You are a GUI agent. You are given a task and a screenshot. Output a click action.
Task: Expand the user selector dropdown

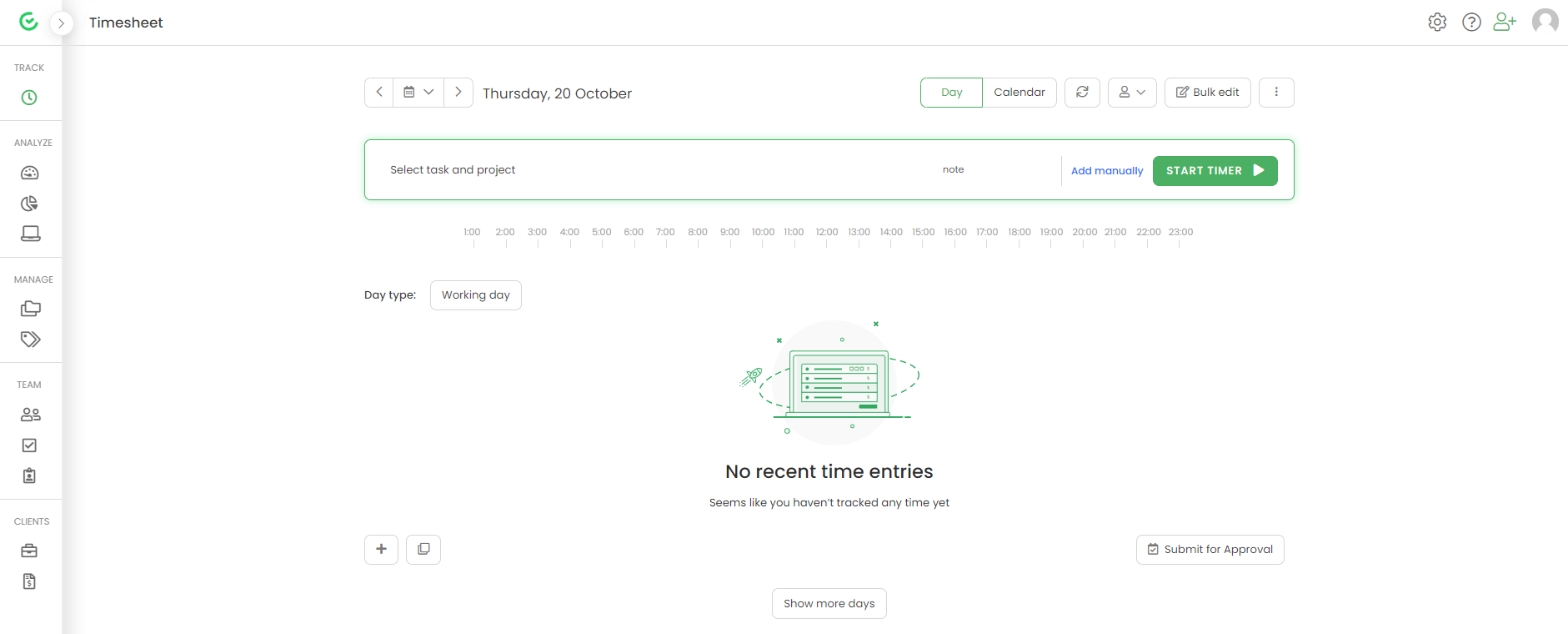coord(1132,93)
